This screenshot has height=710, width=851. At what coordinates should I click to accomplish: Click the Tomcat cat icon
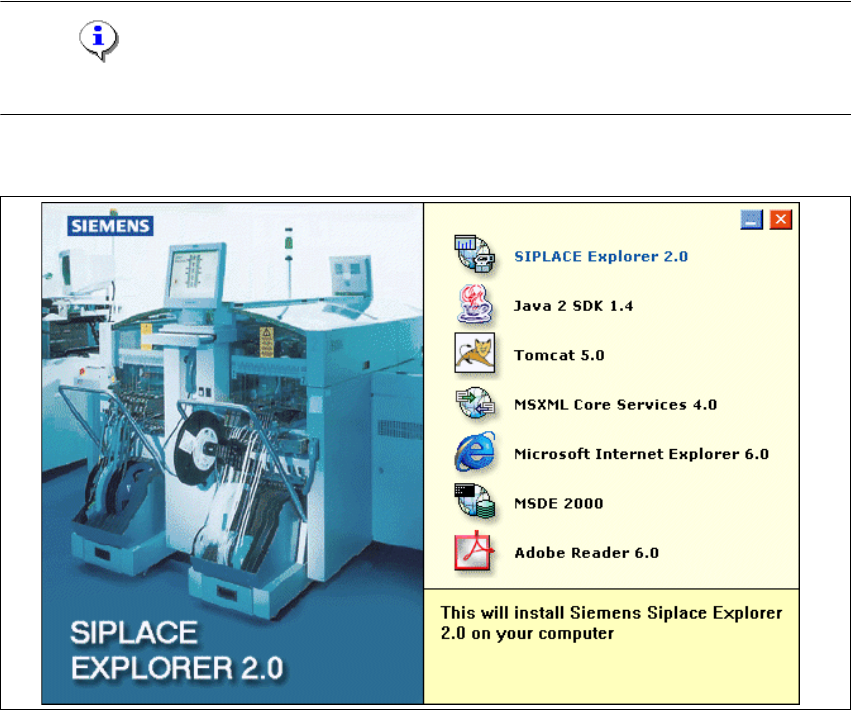pos(475,353)
